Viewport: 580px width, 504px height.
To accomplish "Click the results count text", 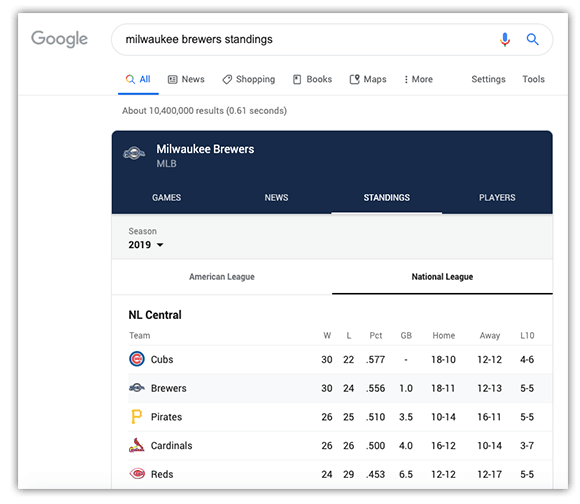I will 205,111.
